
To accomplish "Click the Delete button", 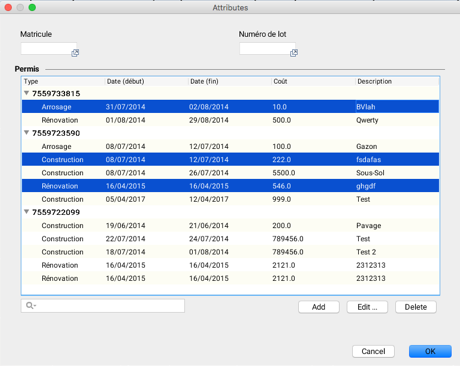I will (416, 307).
